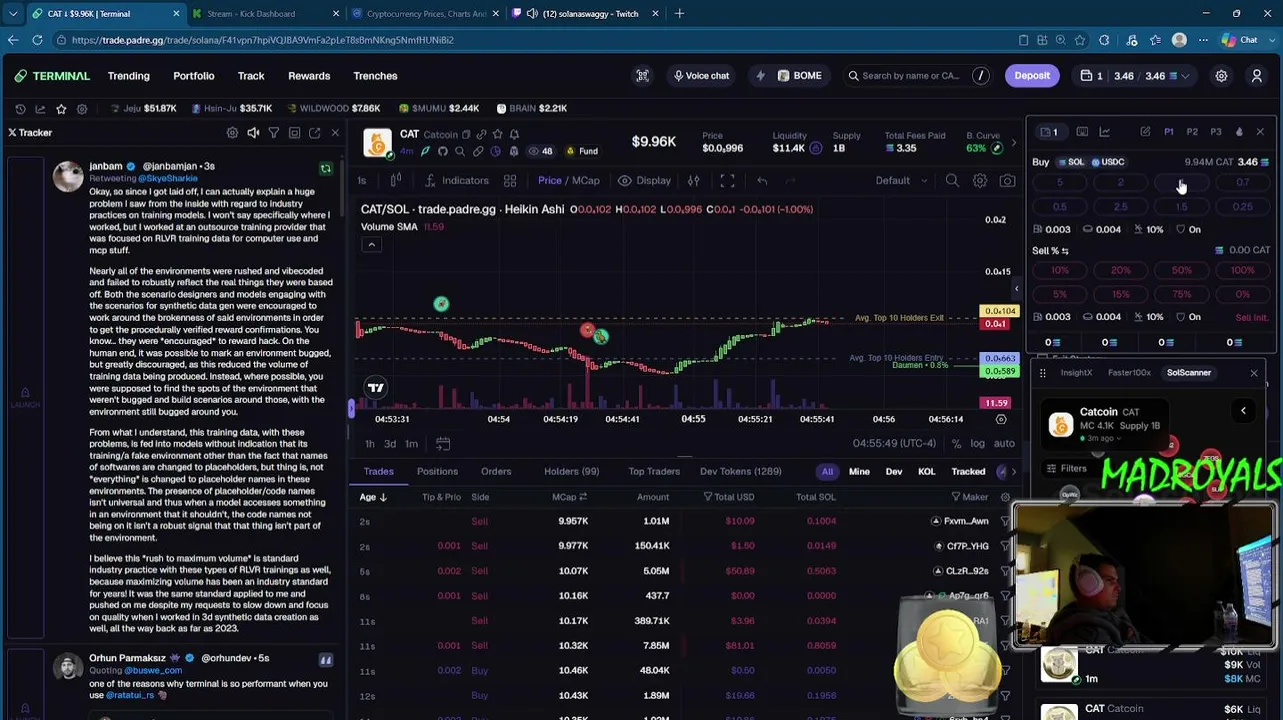Open the chart date range calendar icon
1283x720 pixels.
443,444
